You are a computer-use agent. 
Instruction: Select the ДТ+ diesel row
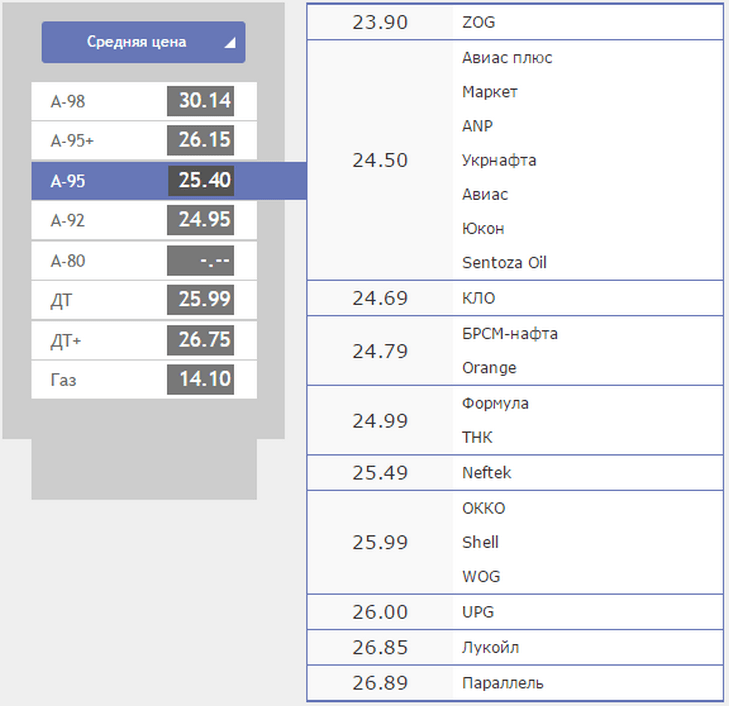[144, 340]
